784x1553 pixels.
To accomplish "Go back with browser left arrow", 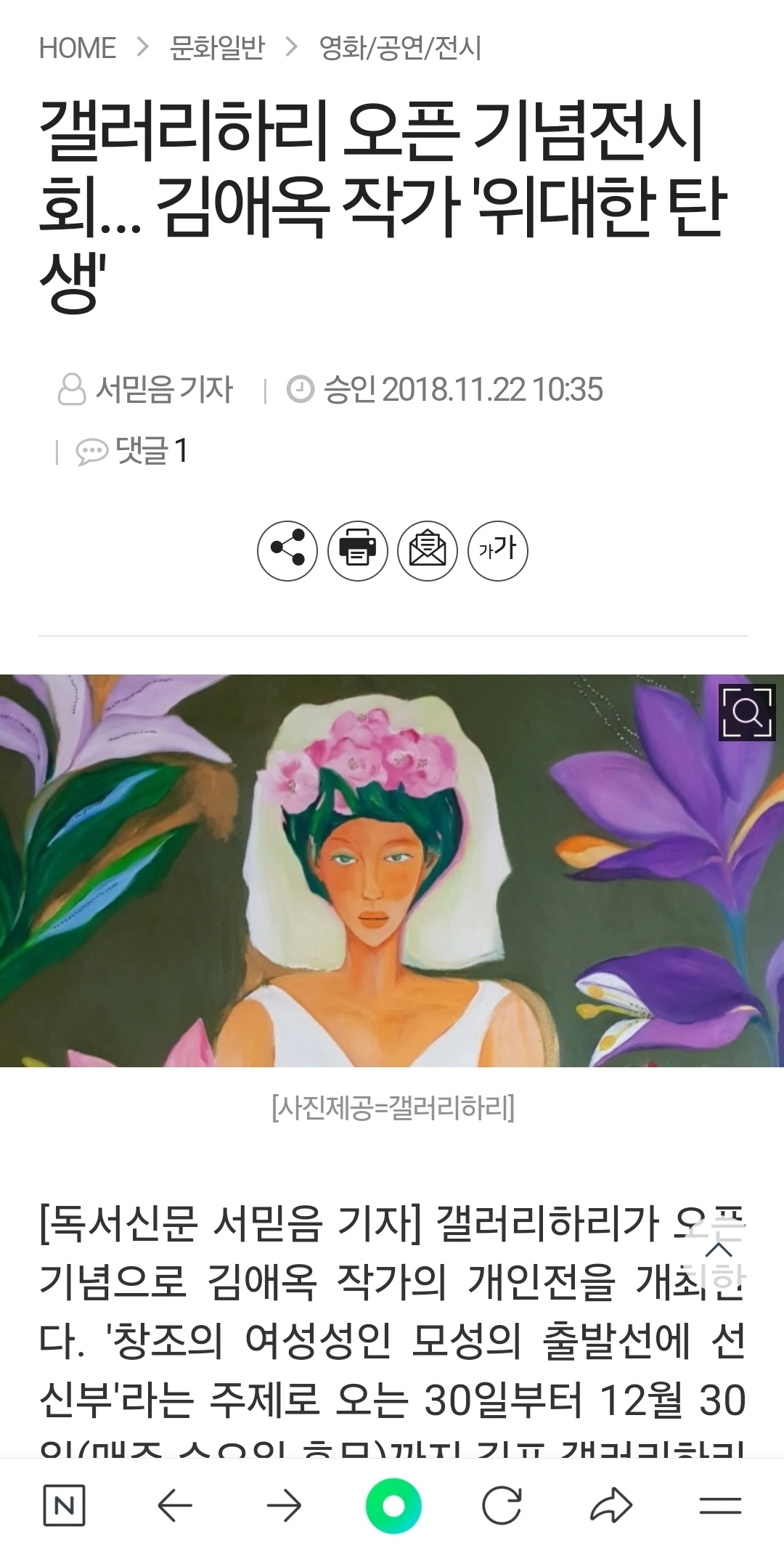I will tap(175, 1505).
